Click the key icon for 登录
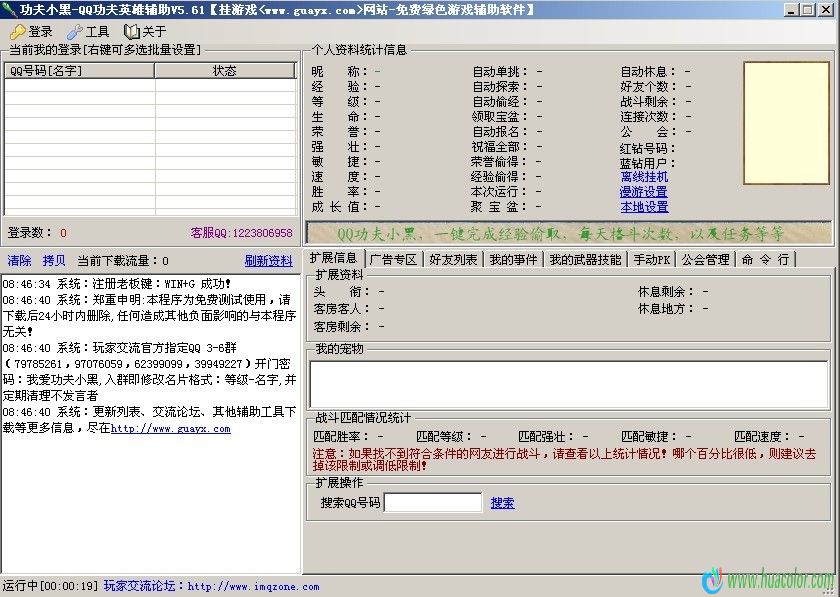The image size is (840, 597). (x=18, y=32)
